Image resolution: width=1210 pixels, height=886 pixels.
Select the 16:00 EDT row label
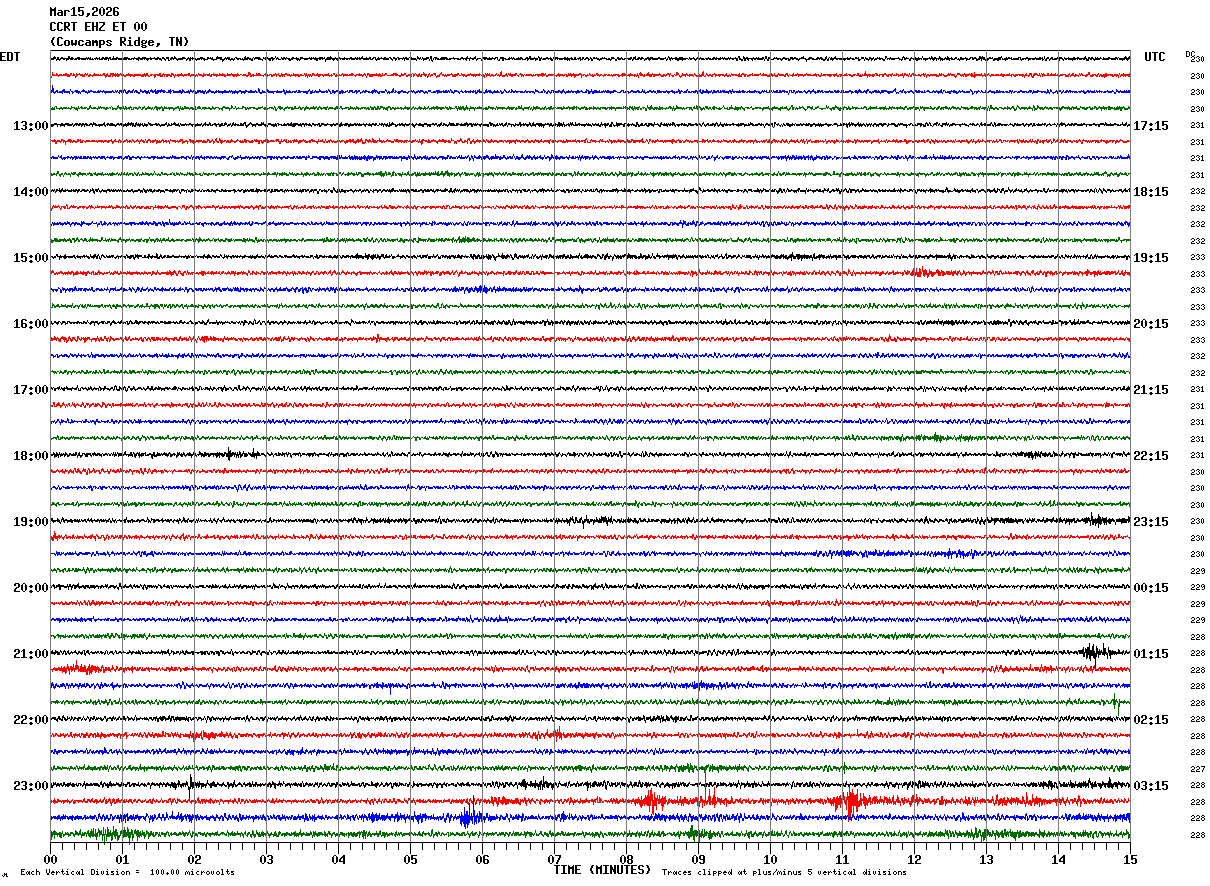31,324
